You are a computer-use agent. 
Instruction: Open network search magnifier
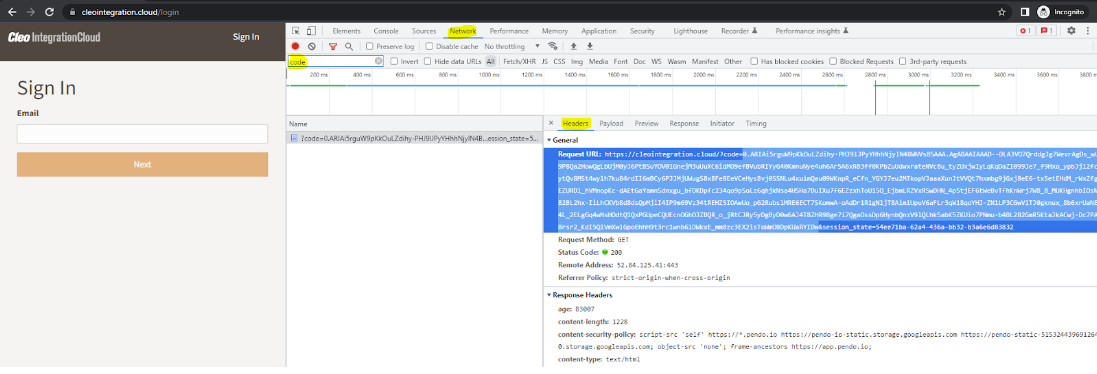(x=348, y=46)
